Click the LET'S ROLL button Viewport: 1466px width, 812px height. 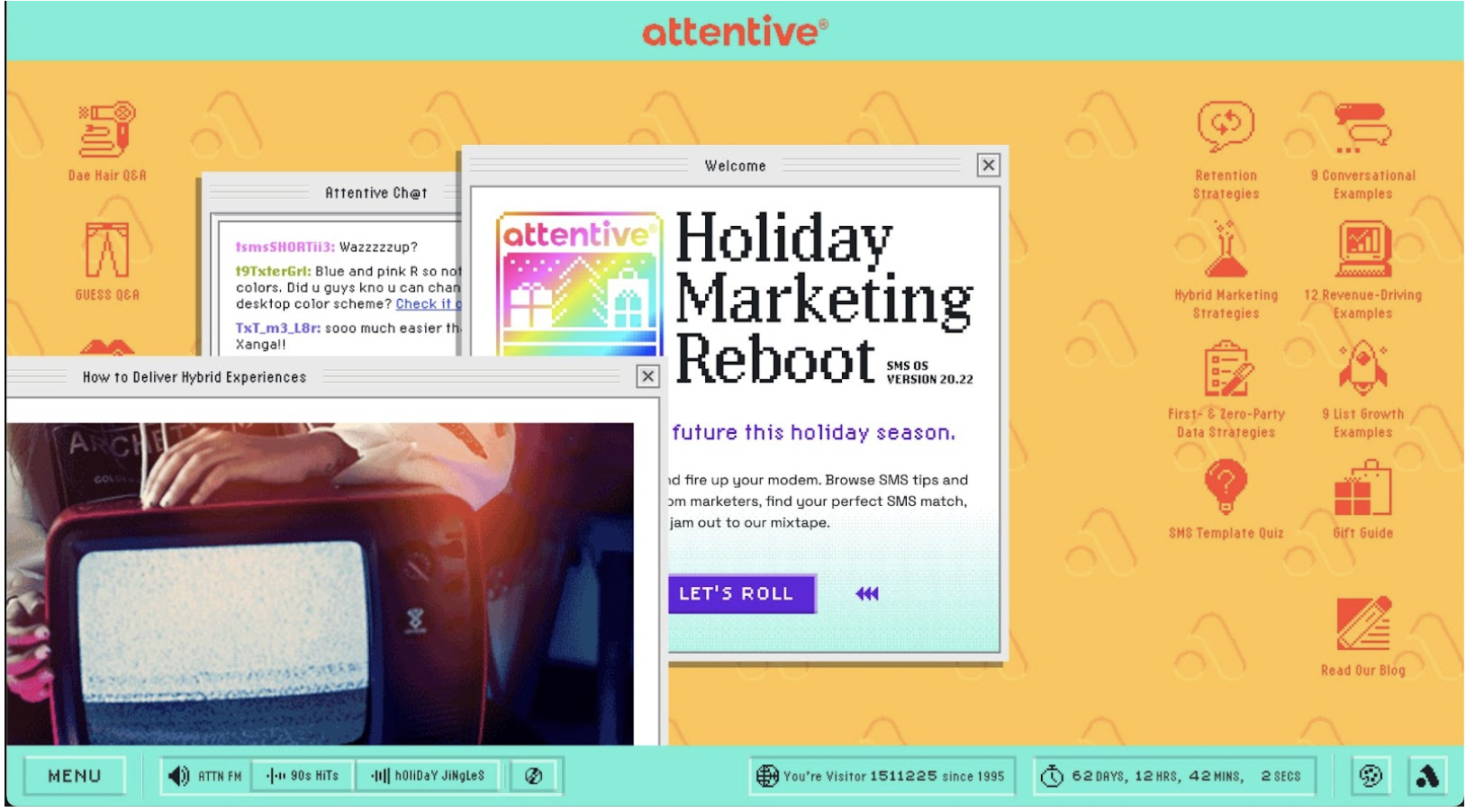(741, 594)
